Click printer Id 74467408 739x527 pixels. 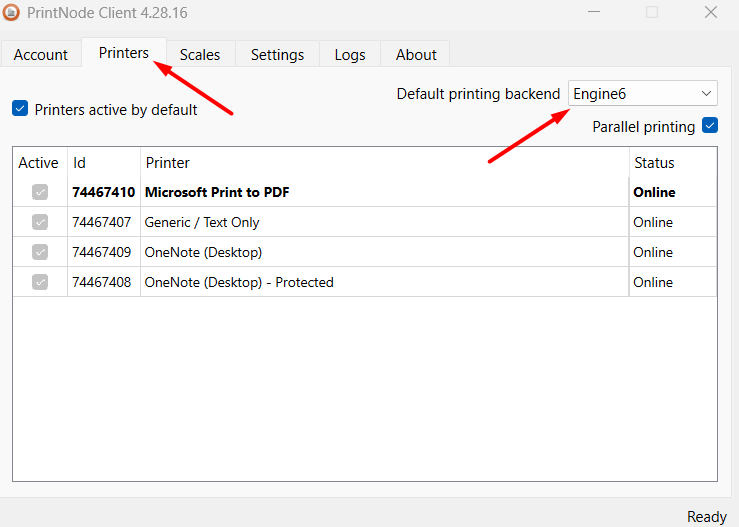101,282
